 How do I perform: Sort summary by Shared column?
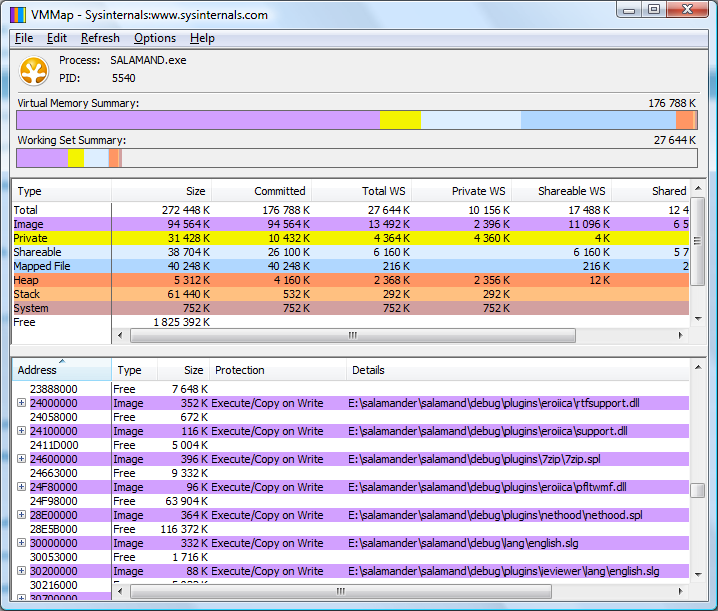tap(651, 191)
